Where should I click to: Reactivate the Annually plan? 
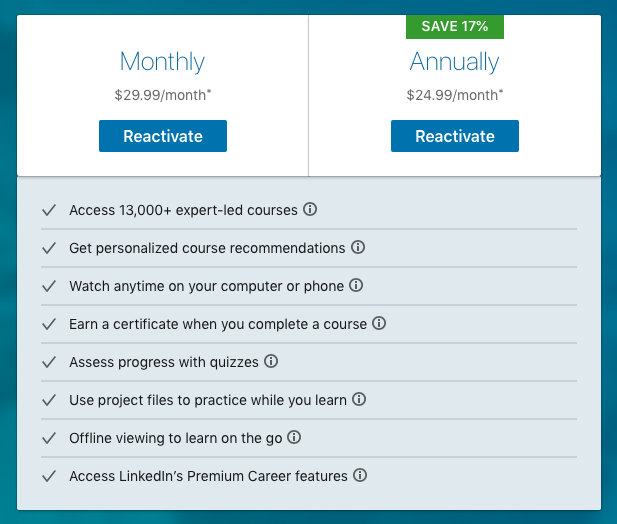(455, 136)
